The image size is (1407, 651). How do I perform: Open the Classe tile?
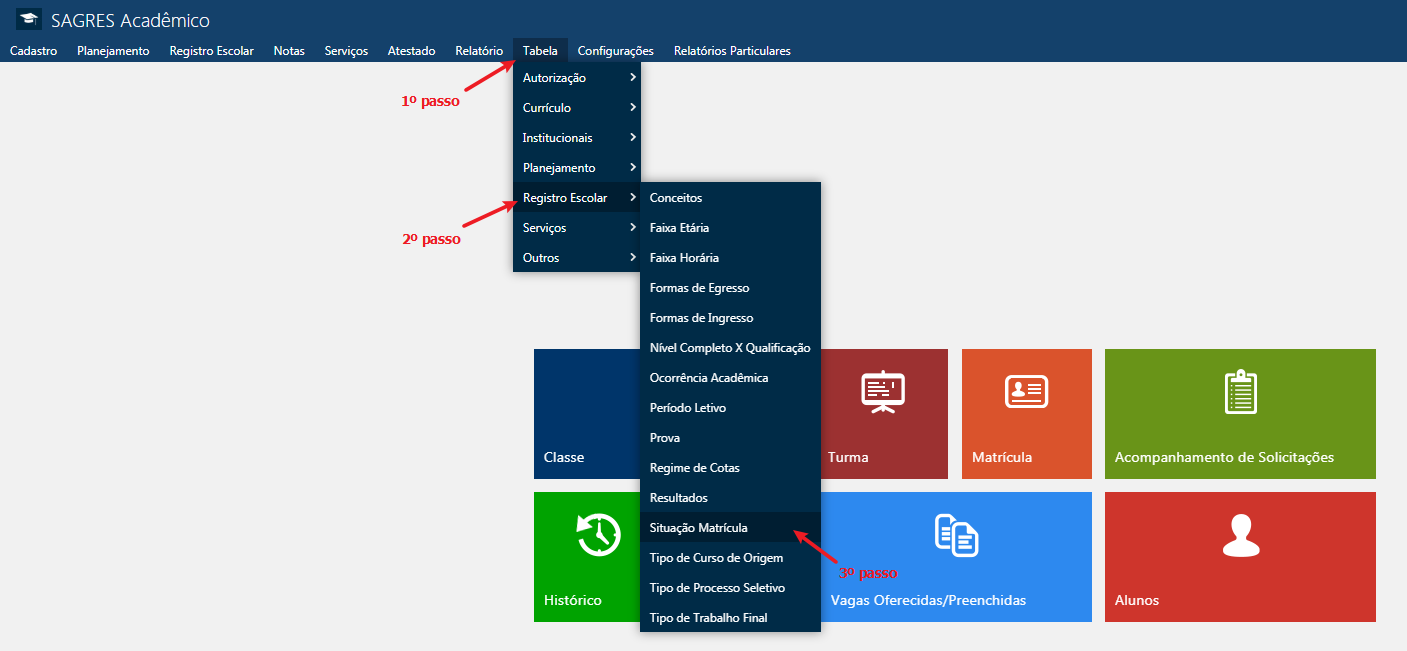[x=586, y=414]
